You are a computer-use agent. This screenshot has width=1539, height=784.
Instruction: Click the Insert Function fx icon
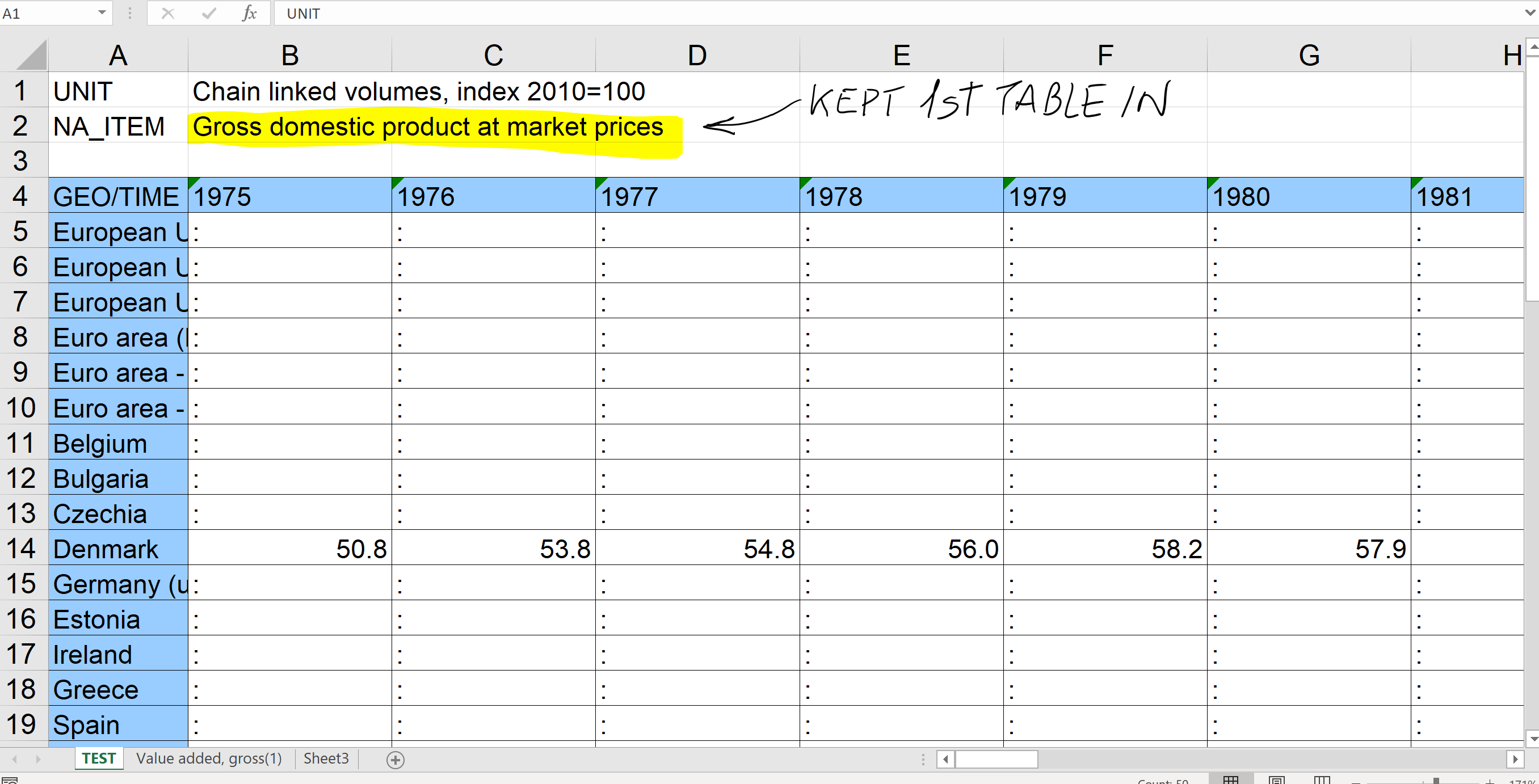coord(249,13)
